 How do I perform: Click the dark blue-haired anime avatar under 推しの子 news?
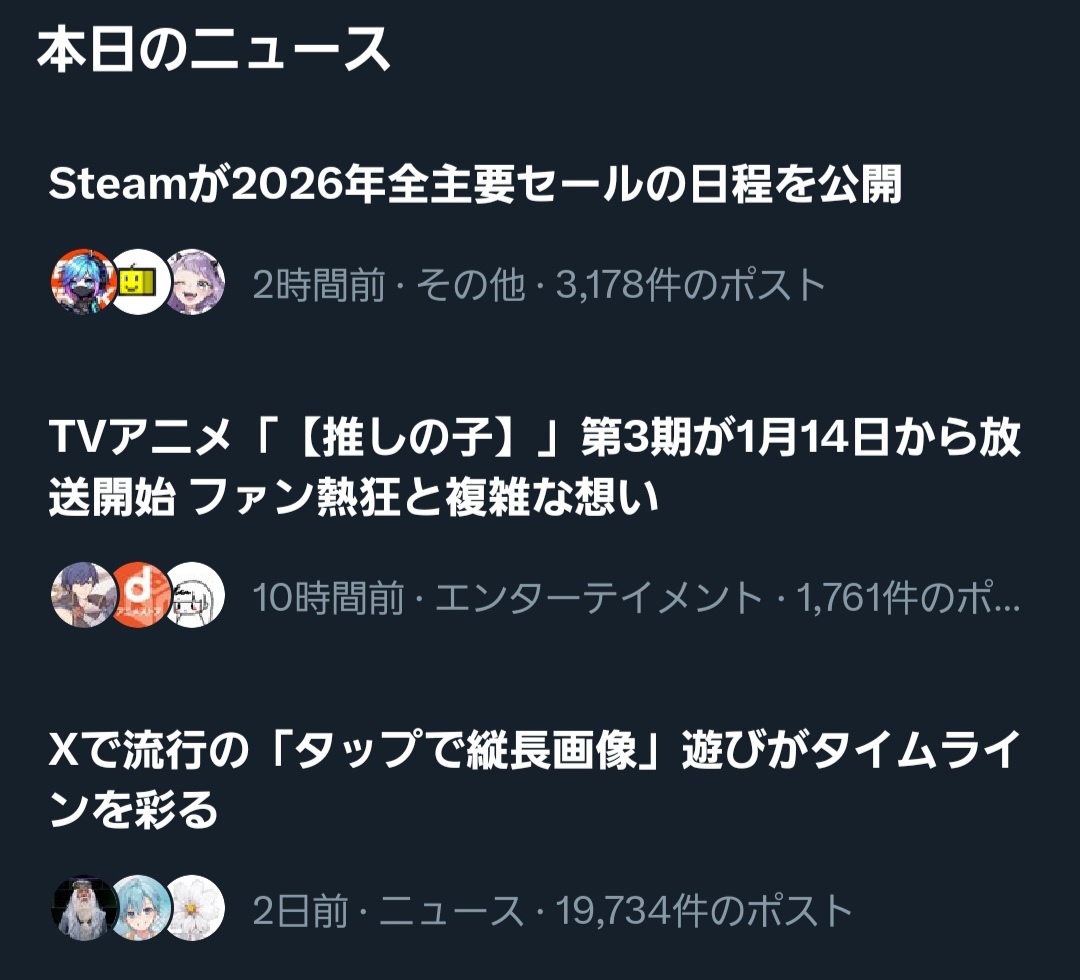pos(84,595)
